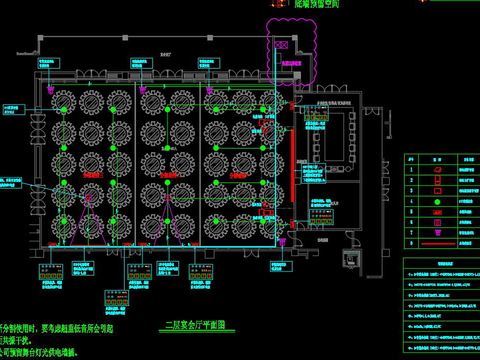480x360 pixels.
Task: Select the red line sample in legend row 8
Action: 438,244
